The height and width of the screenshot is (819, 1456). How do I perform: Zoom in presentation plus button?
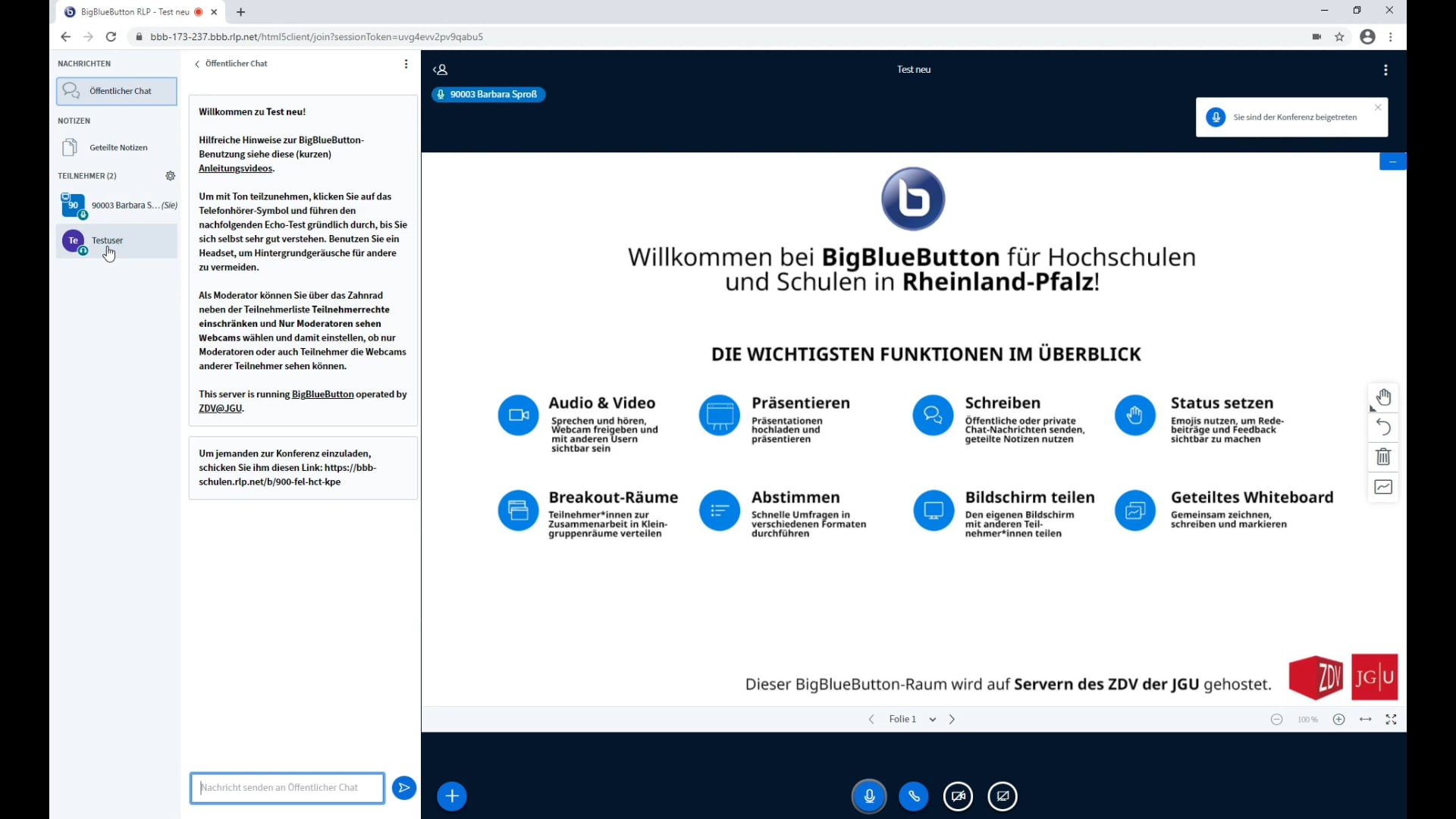1339,720
